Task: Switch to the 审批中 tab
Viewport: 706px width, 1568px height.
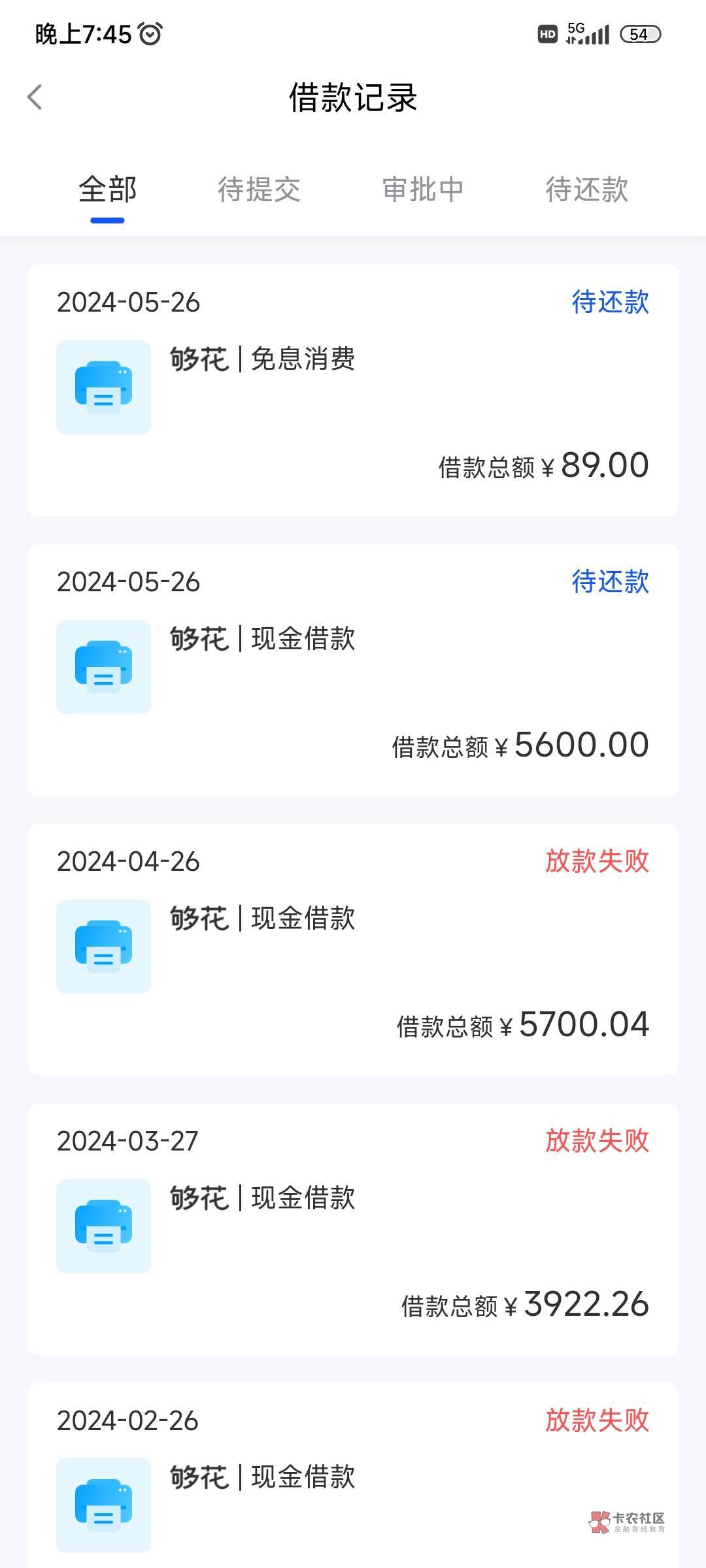Action: click(x=423, y=189)
